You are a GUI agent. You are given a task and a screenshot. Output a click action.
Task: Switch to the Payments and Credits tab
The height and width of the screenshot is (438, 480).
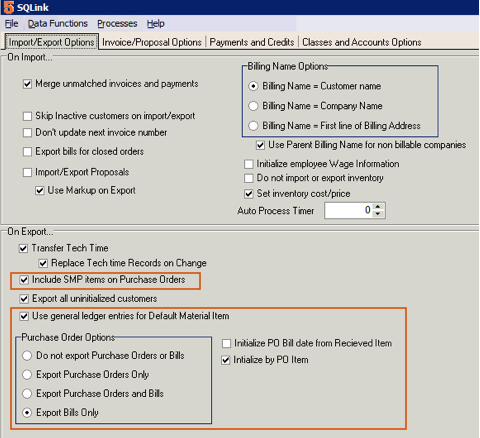coord(252,42)
